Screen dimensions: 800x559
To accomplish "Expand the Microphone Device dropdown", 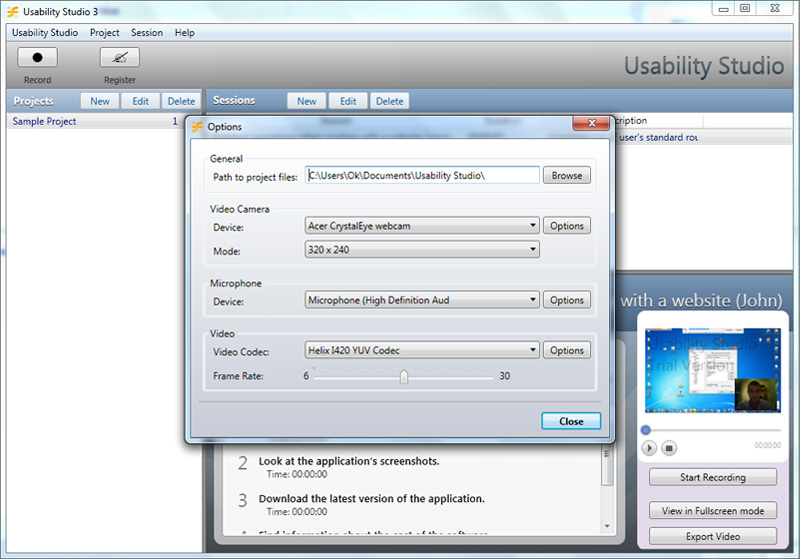I will pos(422,300).
